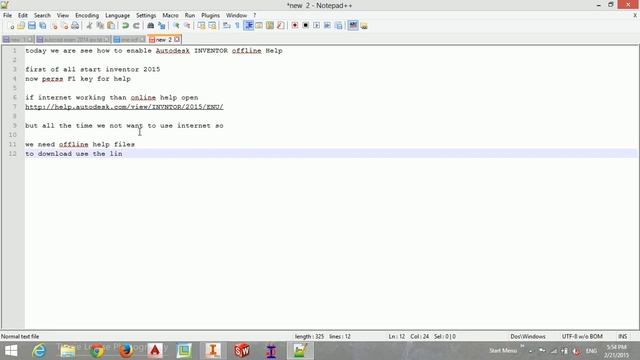Click the Paste clipboard icon
Screen dimensions: 640x360
(111, 26)
